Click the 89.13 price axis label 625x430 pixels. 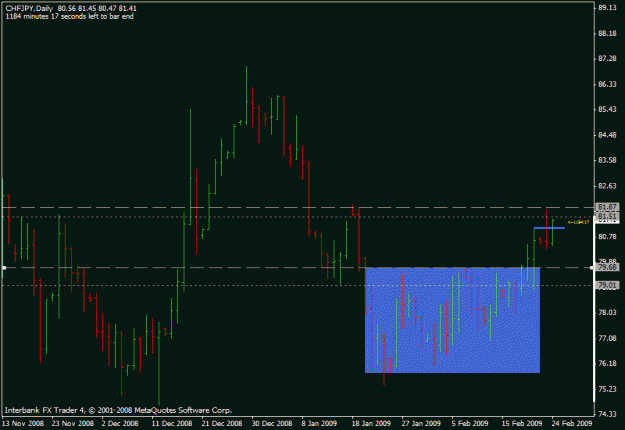(x=607, y=8)
